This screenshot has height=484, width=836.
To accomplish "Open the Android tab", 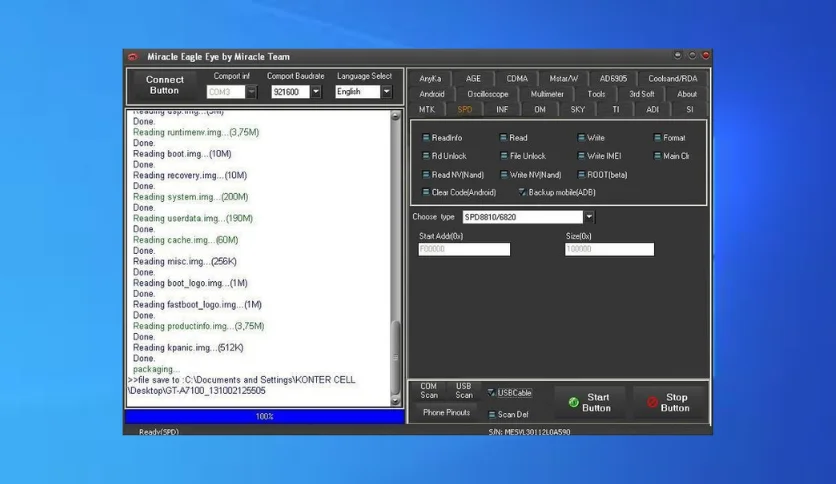I will pyautogui.click(x=431, y=94).
